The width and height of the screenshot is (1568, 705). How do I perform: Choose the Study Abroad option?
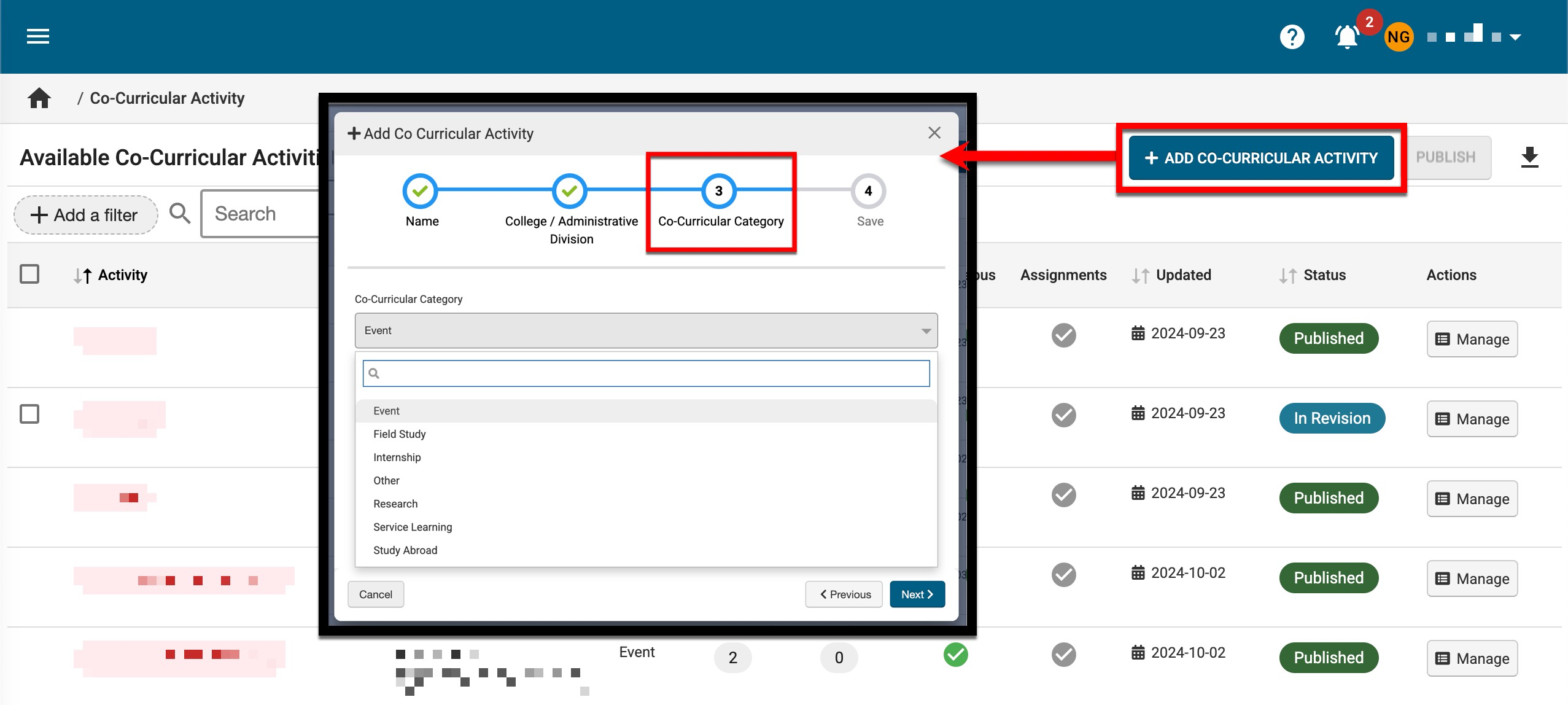point(405,550)
